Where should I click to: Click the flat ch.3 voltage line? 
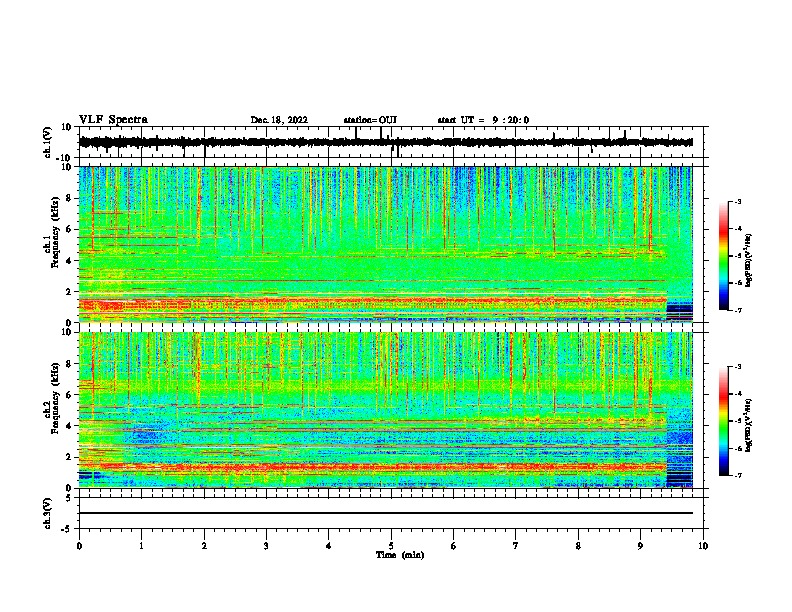(x=385, y=513)
